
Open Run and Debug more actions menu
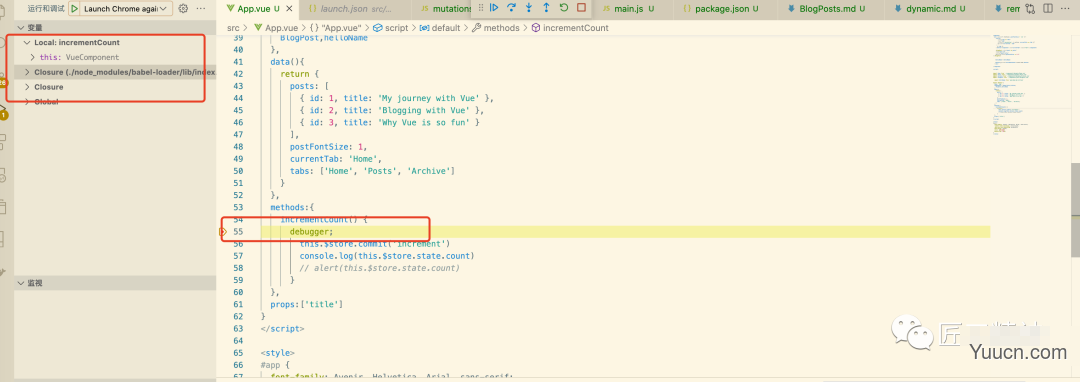click(201, 8)
